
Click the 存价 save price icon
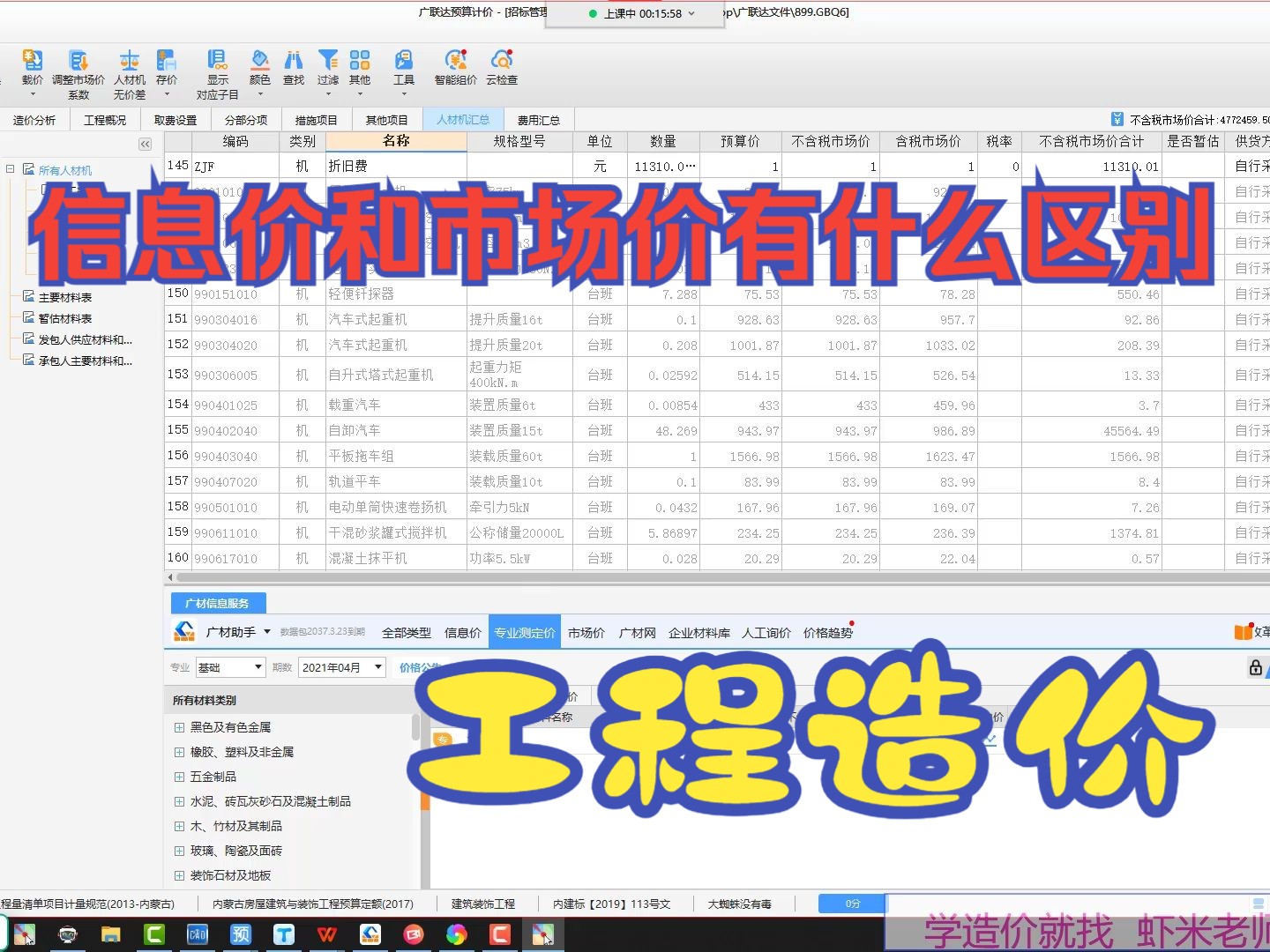click(167, 60)
